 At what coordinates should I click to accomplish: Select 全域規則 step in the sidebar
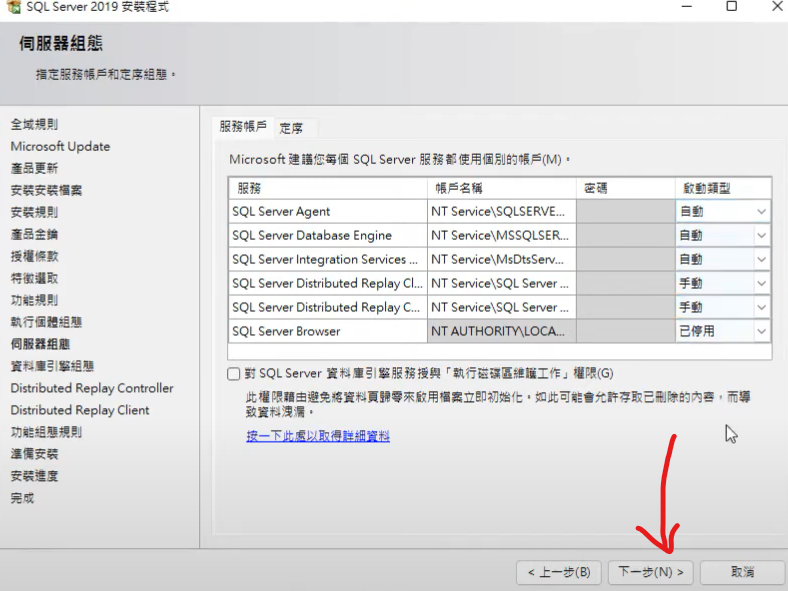[34, 124]
